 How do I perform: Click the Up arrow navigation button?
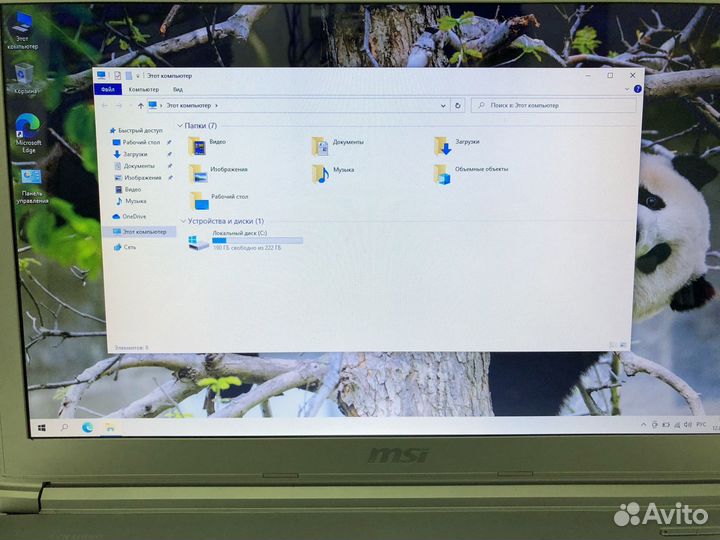pos(141,106)
